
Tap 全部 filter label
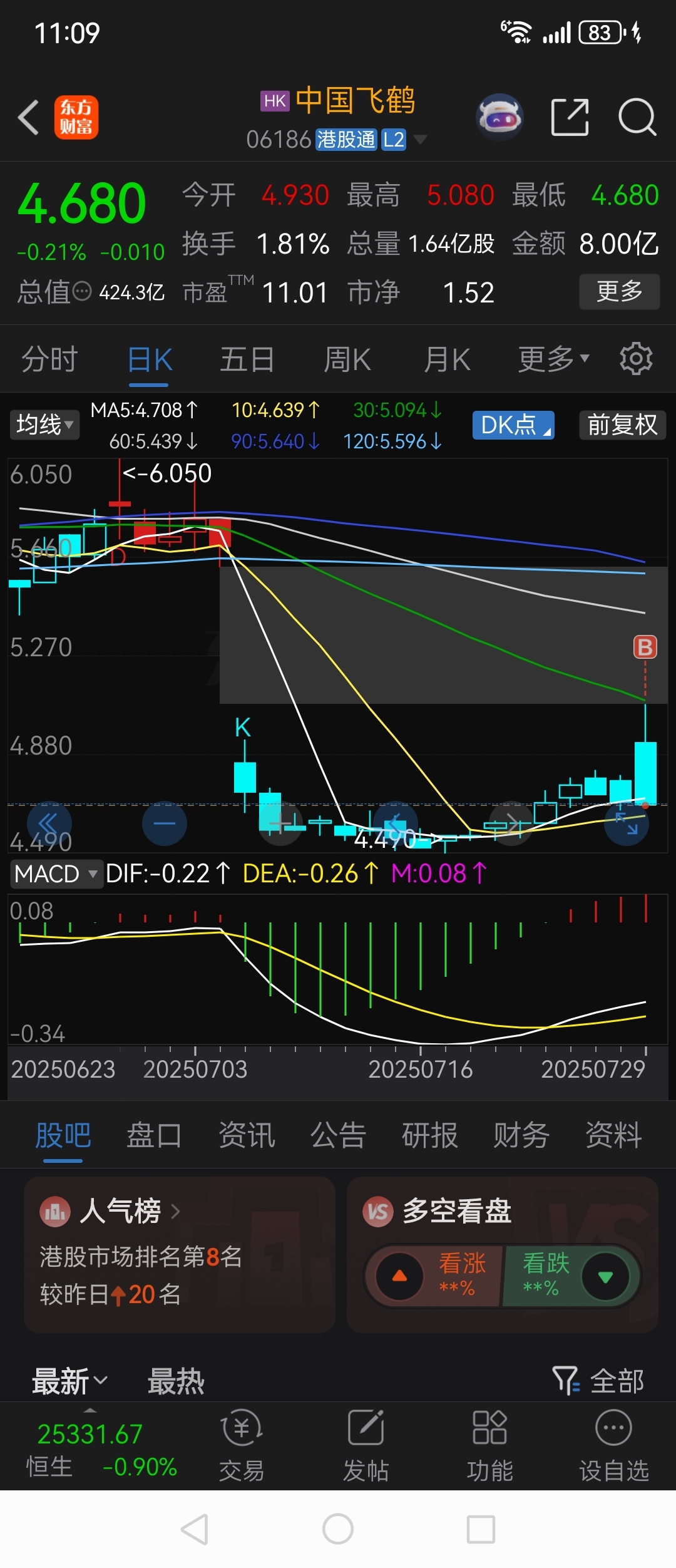coord(617,1381)
